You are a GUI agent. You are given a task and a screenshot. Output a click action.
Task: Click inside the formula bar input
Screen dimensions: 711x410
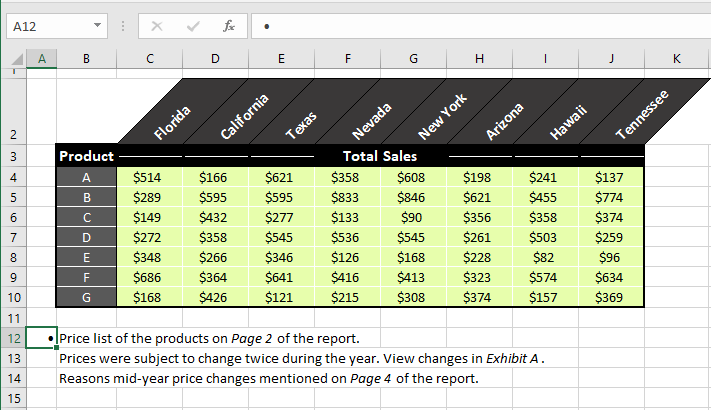click(x=481, y=26)
